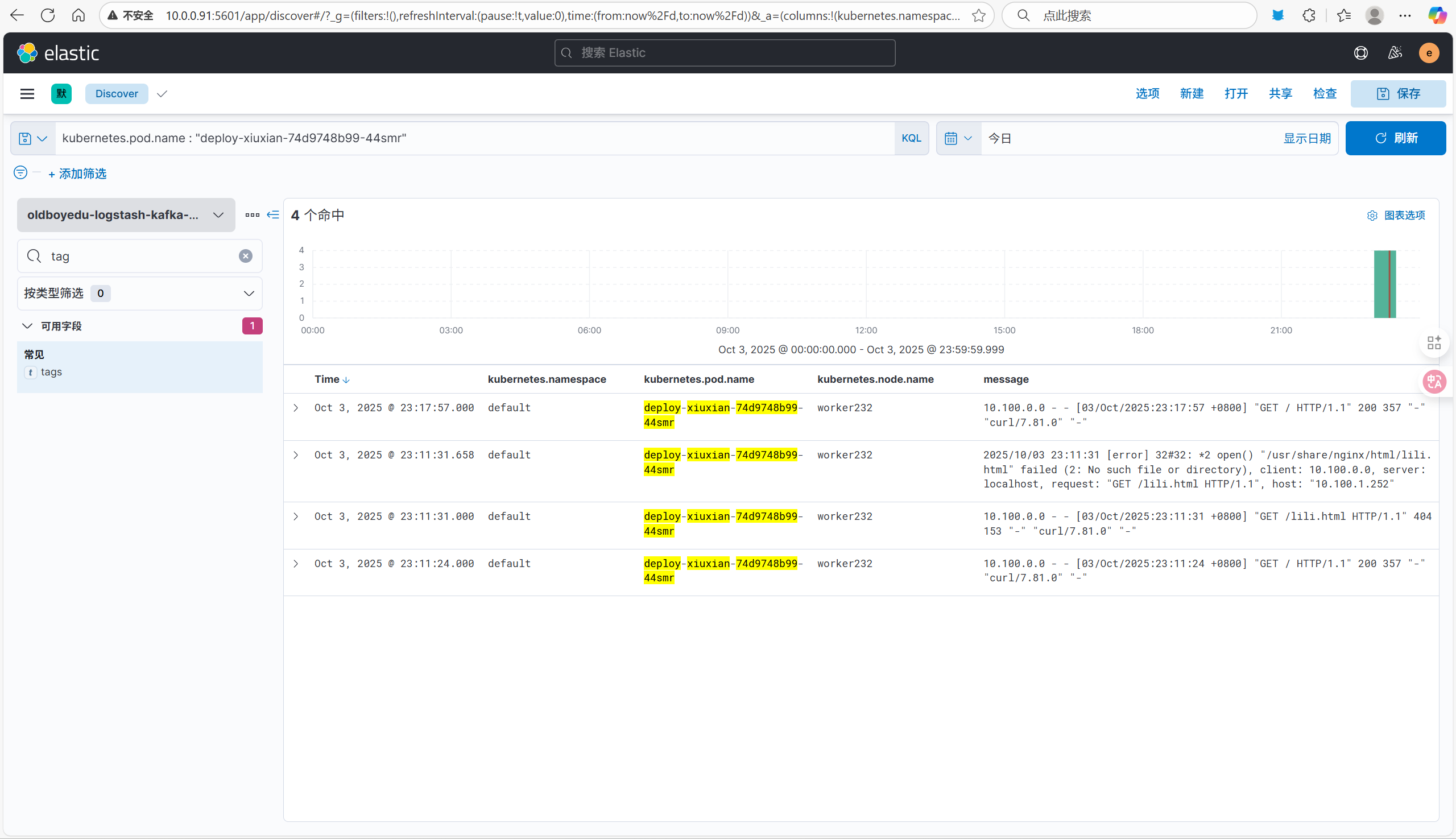Click the filter options circle icon
Screen dimensions: 1456x839
click(20, 173)
